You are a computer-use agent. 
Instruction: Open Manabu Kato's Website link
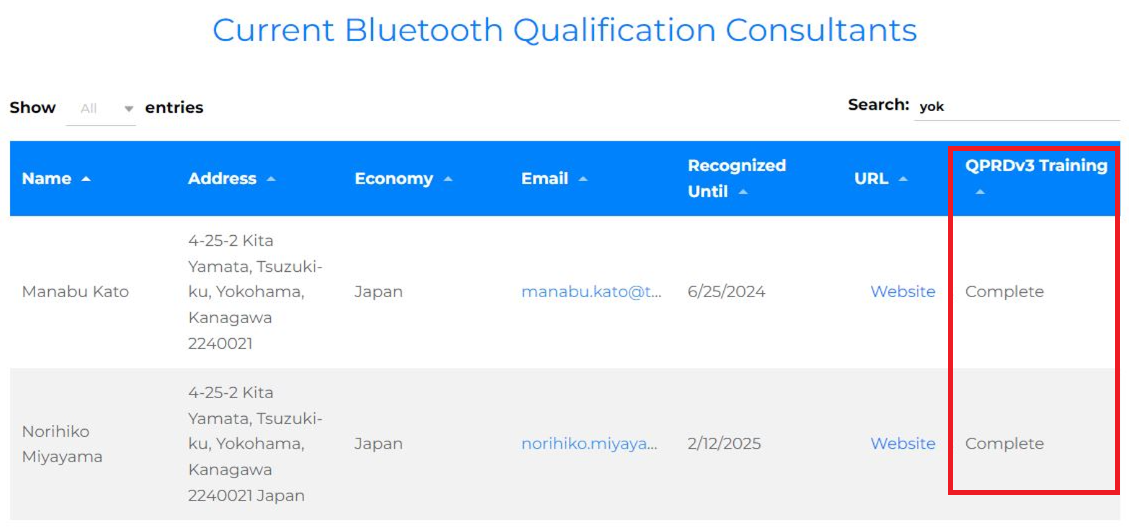[x=903, y=291]
